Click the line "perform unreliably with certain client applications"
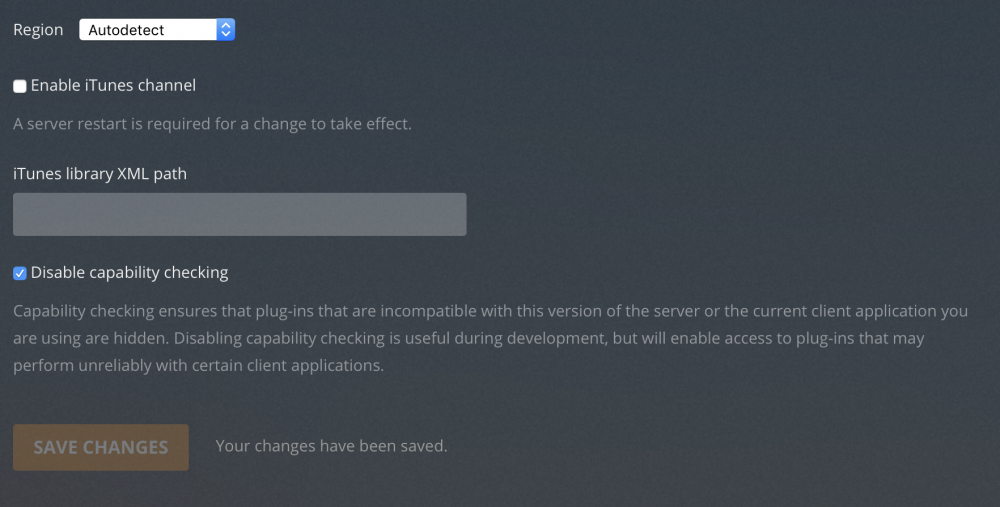The height and width of the screenshot is (507, 1000). (x=198, y=365)
